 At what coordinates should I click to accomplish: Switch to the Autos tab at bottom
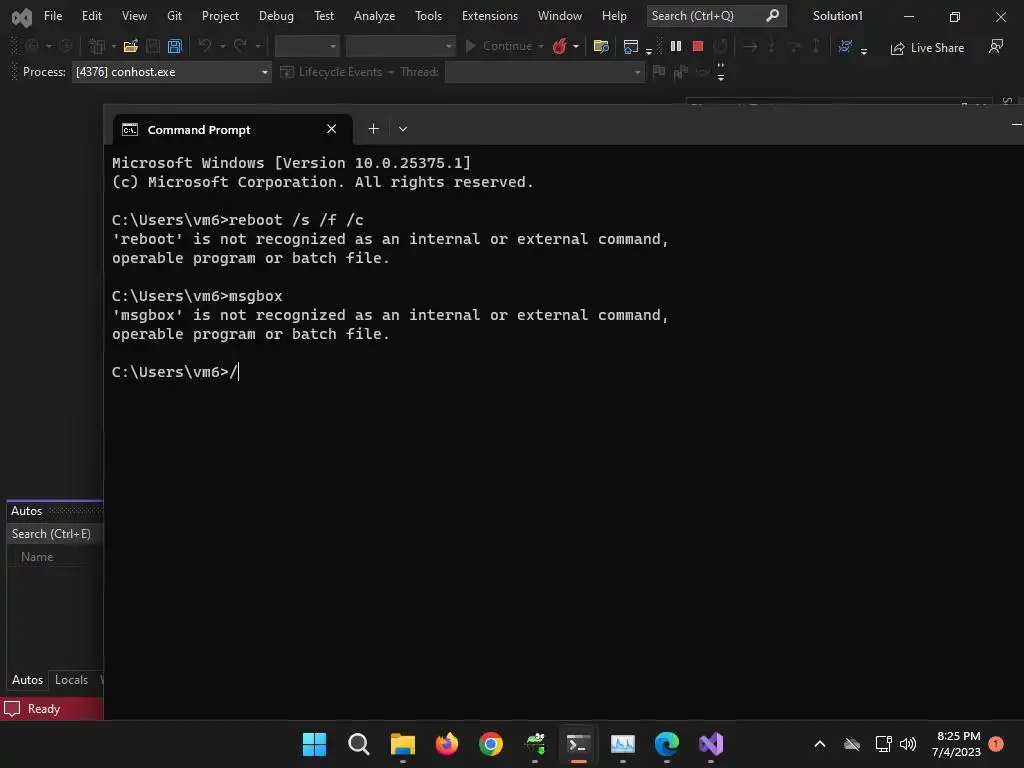pos(27,680)
